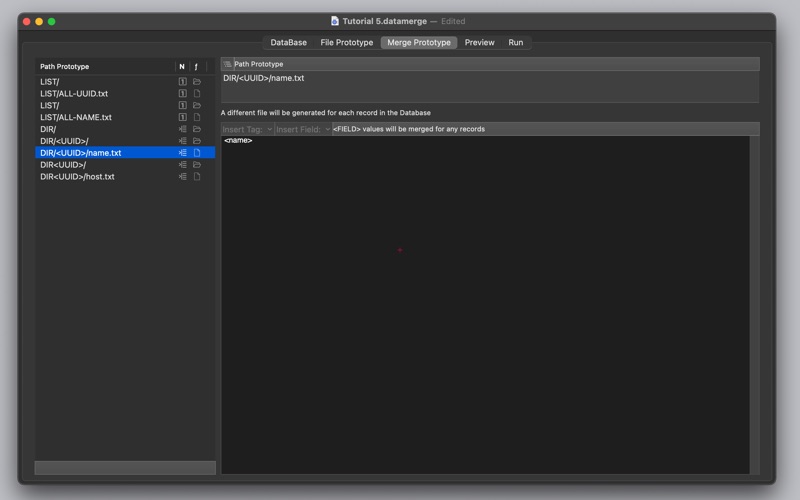Click the file type icon on LIST/ALL-UUID.txt row

(196, 93)
